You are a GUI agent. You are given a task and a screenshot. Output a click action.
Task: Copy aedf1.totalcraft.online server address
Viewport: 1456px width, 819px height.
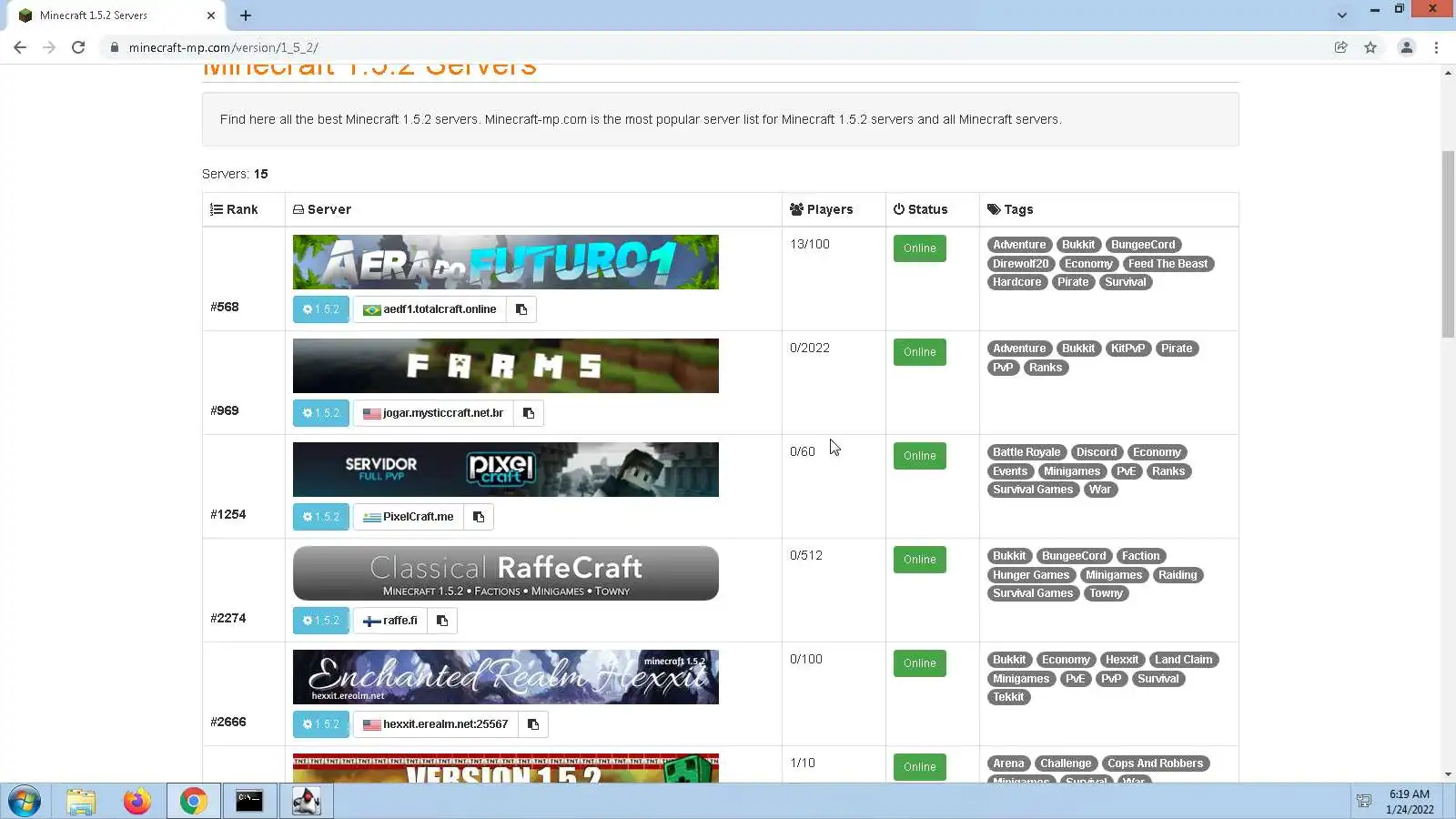[521, 309]
